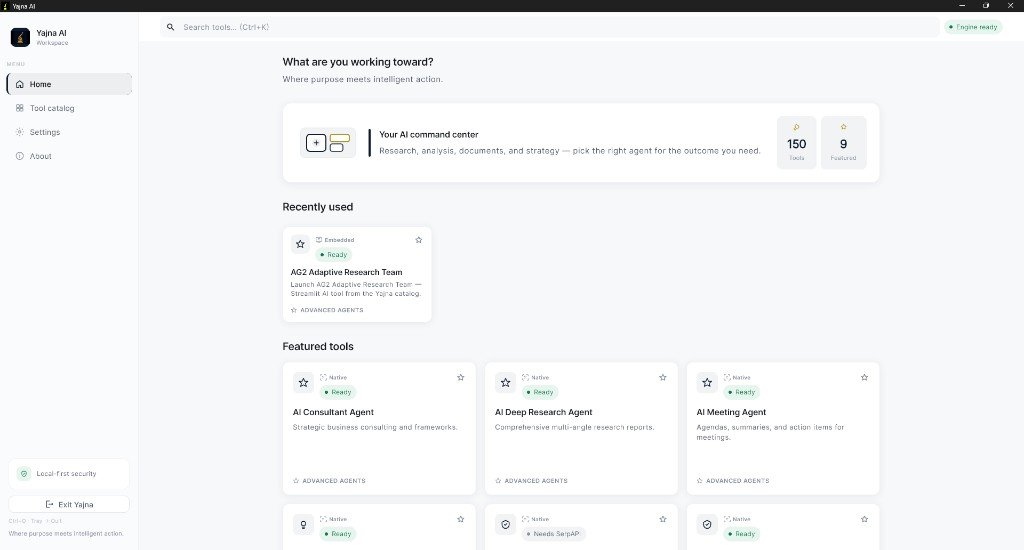Click the Tool catalog grid icon
The image size is (1024, 550).
click(x=20, y=108)
